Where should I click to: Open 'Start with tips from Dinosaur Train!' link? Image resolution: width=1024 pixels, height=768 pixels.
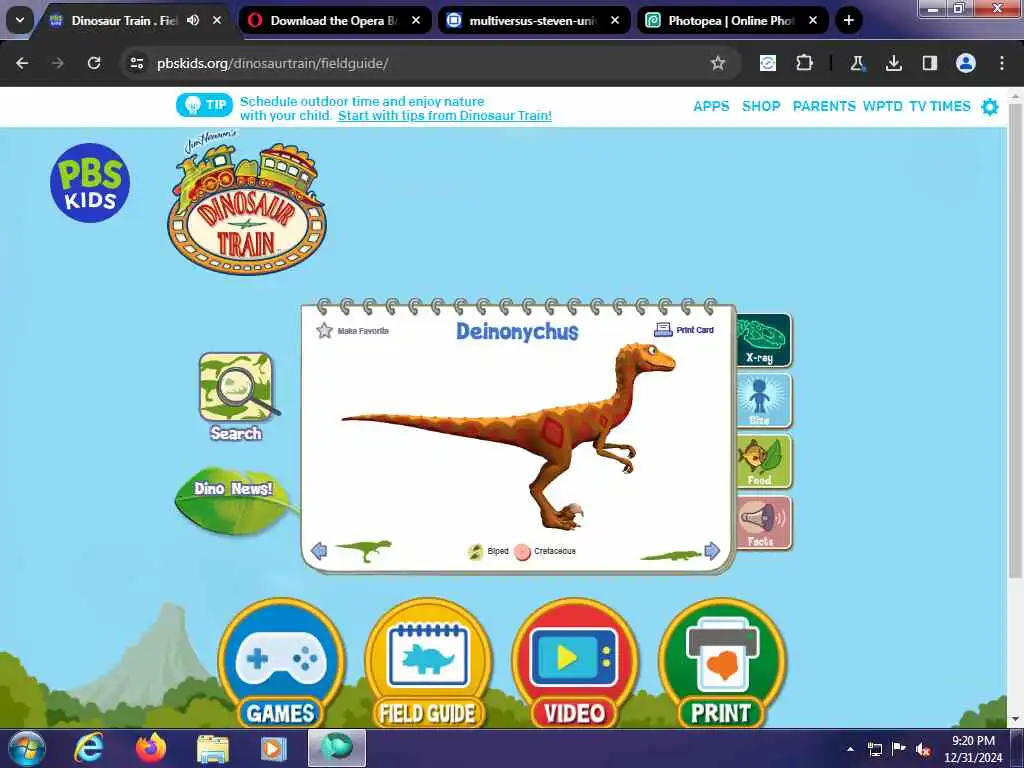(445, 116)
